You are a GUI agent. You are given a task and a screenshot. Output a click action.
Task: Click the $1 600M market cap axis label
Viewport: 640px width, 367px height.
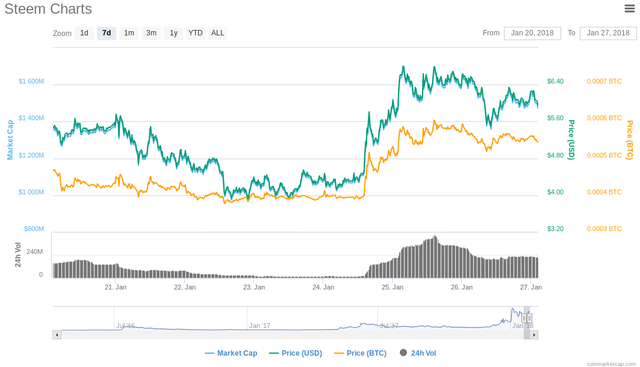click(31, 81)
